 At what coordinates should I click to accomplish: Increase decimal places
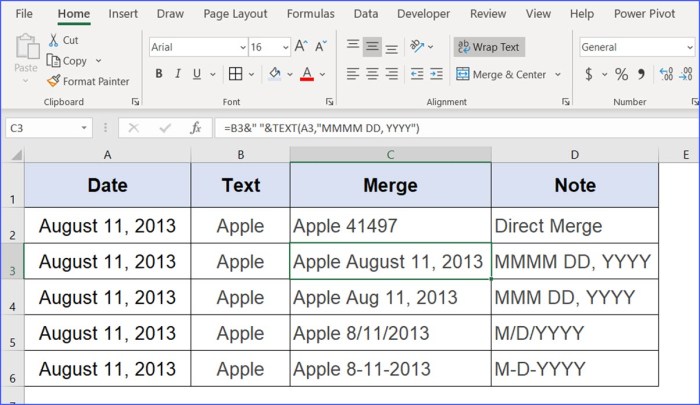[666, 74]
